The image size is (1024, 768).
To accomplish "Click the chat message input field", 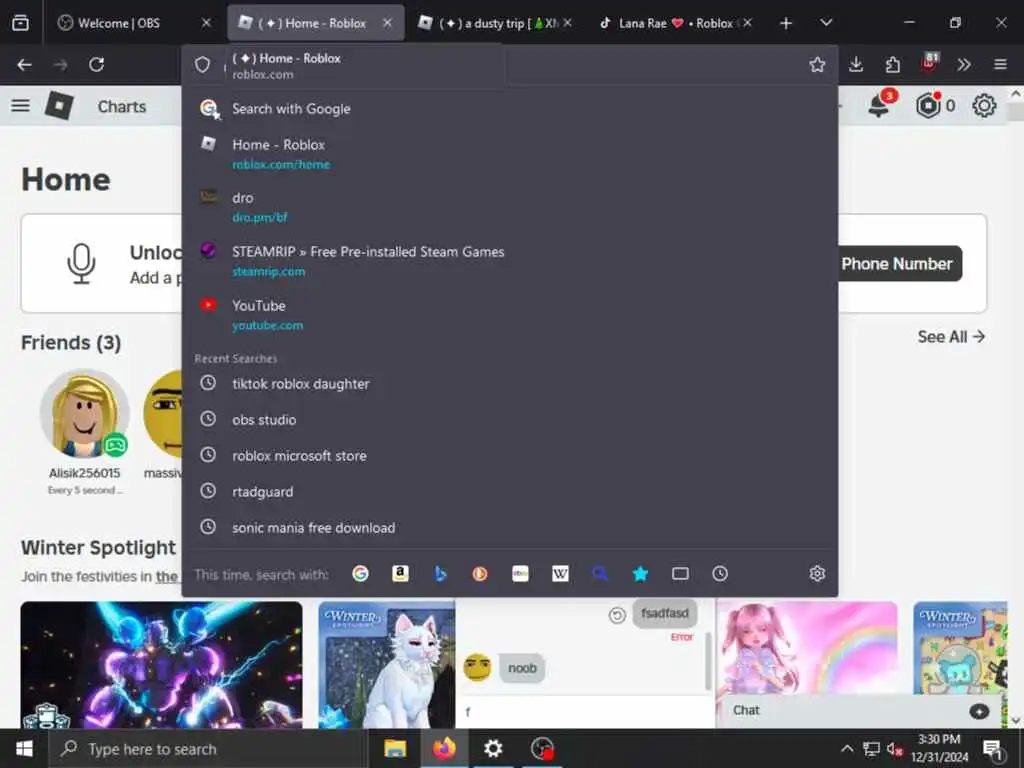I will (586, 711).
